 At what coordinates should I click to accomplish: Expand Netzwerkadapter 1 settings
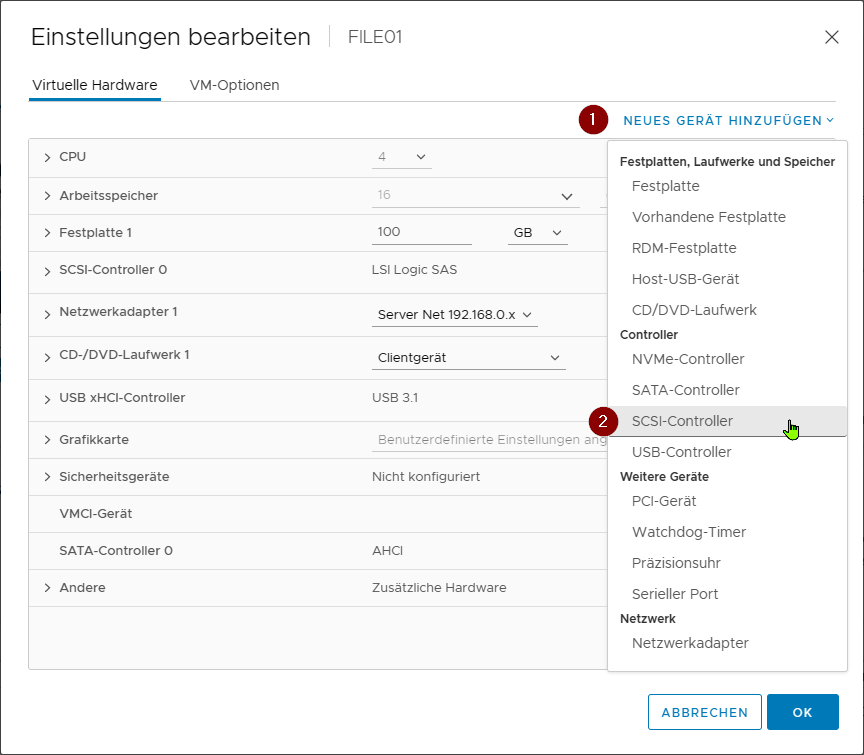pyautogui.click(x=47, y=313)
